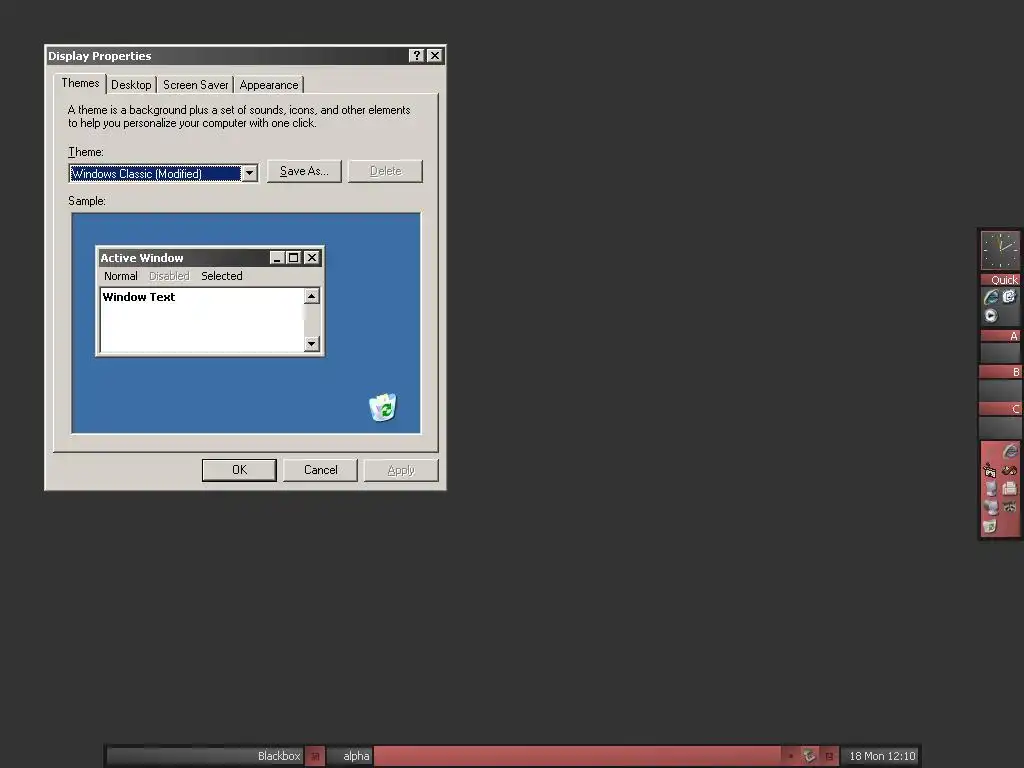Click the 18 Mon 12:10 clock on the bottom bar
The image size is (1024, 768).
[882, 756]
